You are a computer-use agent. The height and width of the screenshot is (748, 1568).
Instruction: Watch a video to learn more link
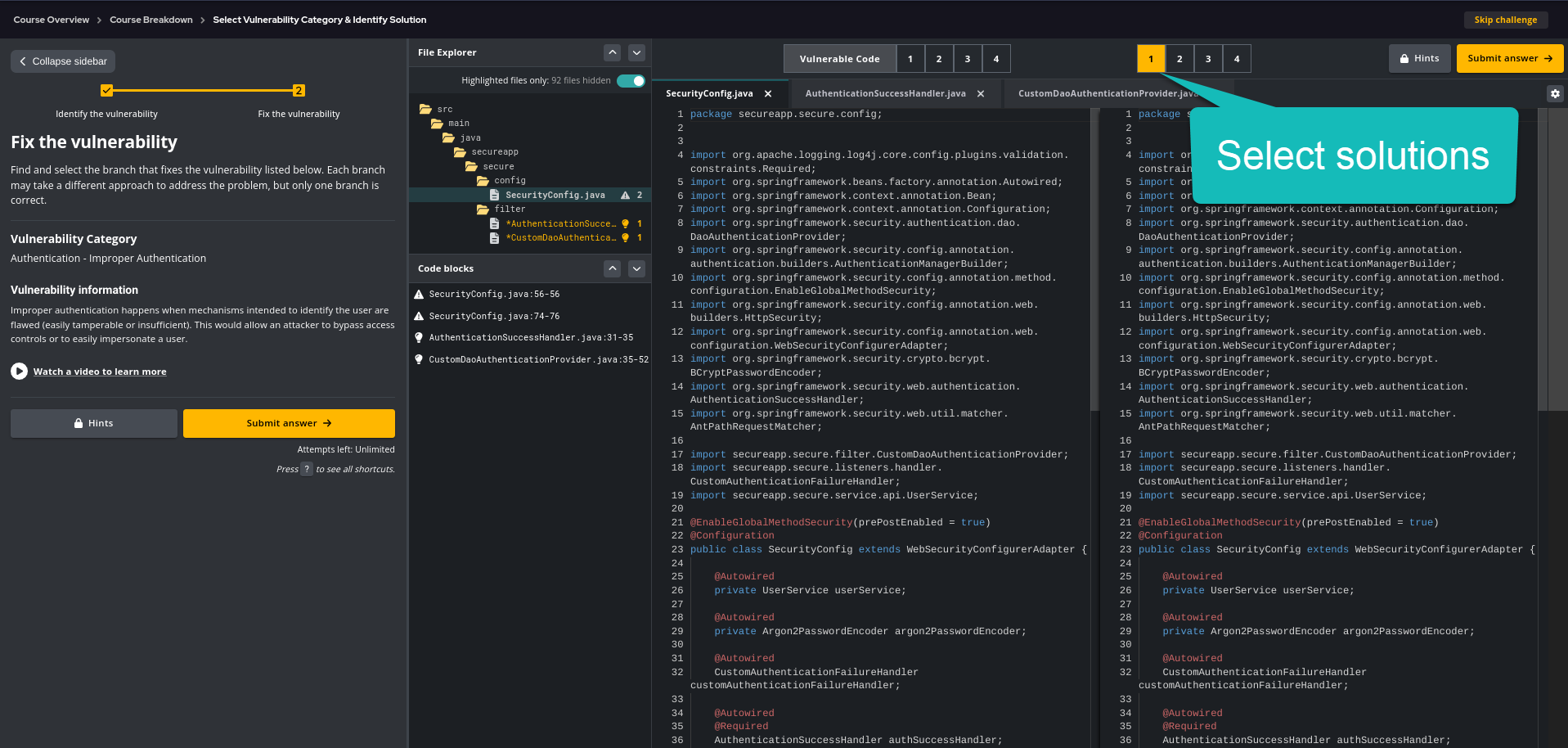click(x=100, y=372)
